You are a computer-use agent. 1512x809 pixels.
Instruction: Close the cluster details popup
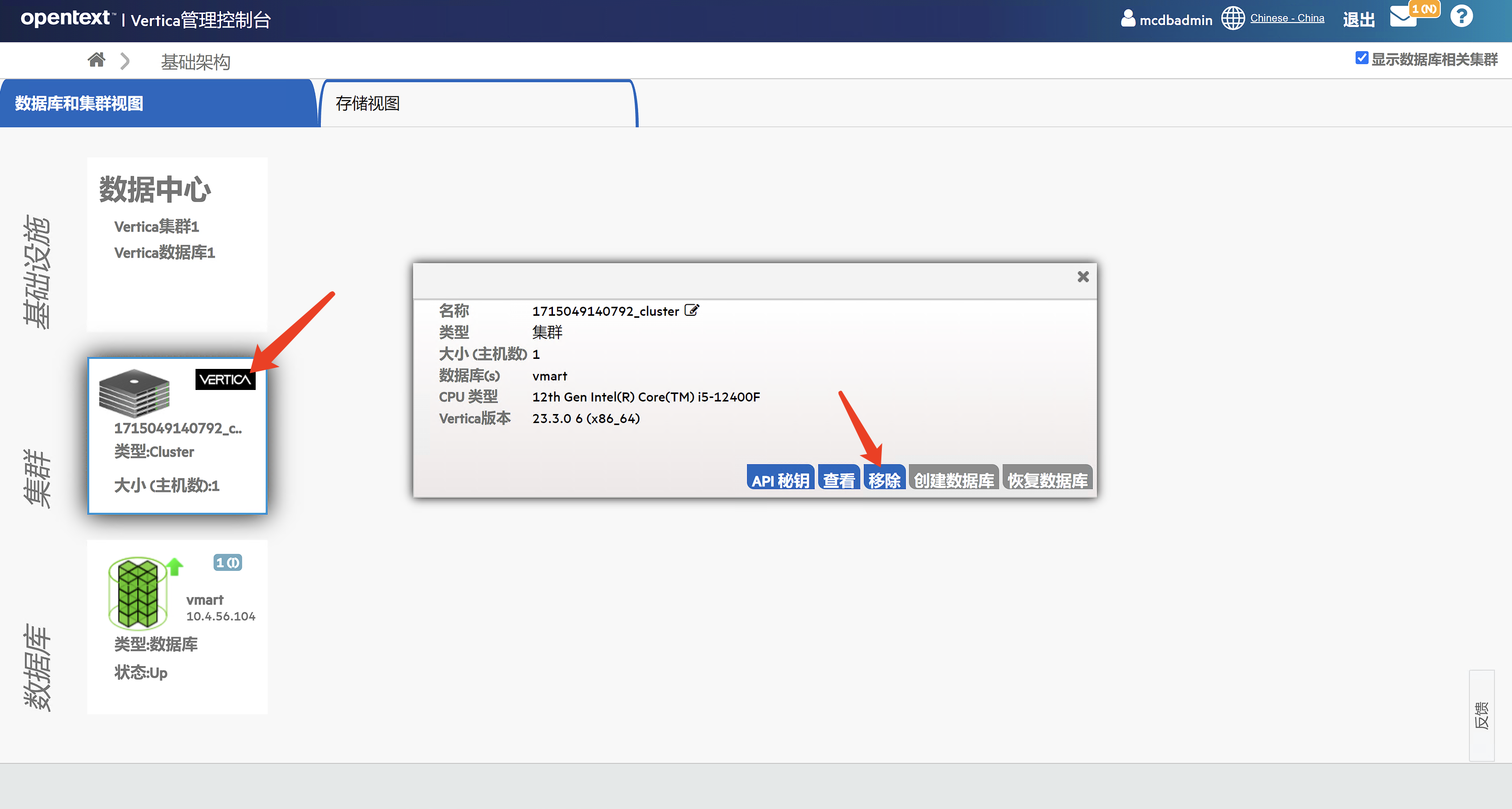point(1083,276)
